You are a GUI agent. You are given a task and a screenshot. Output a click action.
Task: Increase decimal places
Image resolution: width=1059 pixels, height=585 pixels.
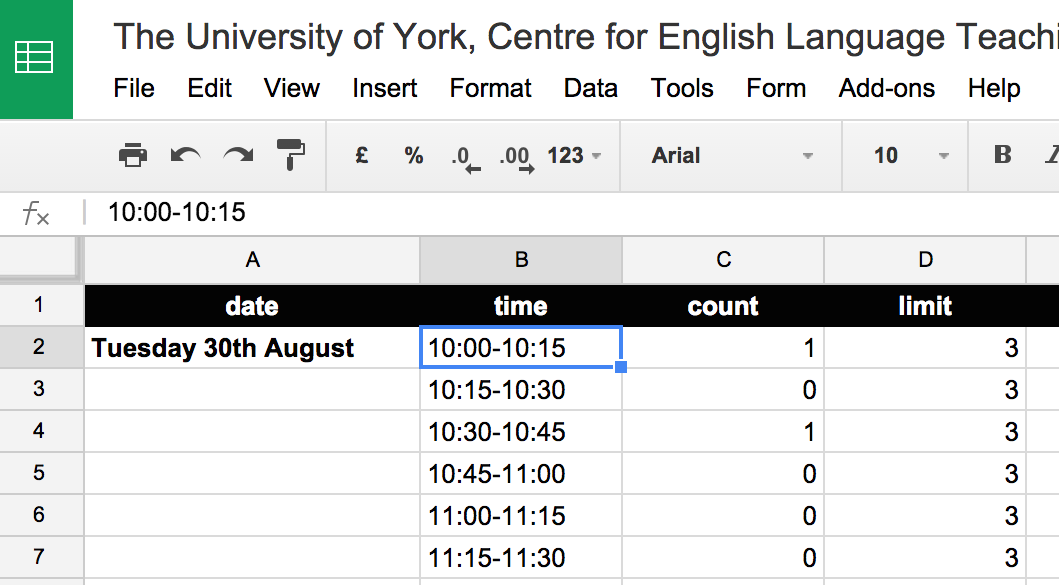click(x=517, y=157)
